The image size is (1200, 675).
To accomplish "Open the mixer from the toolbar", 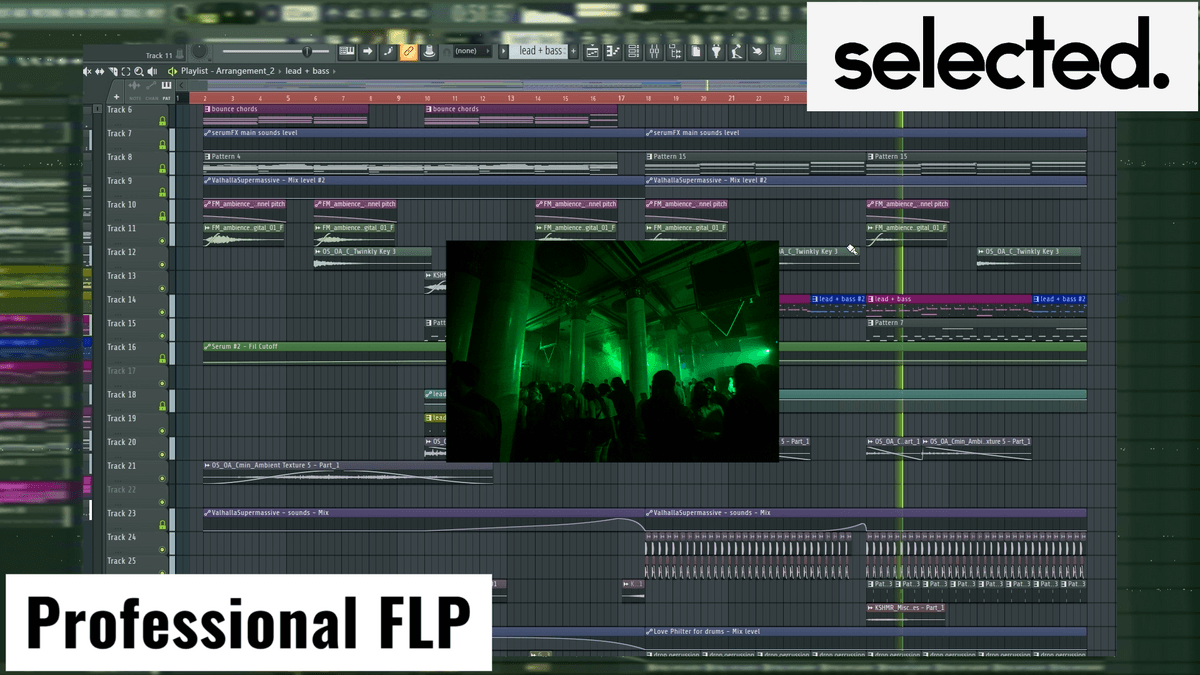I will pyautogui.click(x=654, y=51).
